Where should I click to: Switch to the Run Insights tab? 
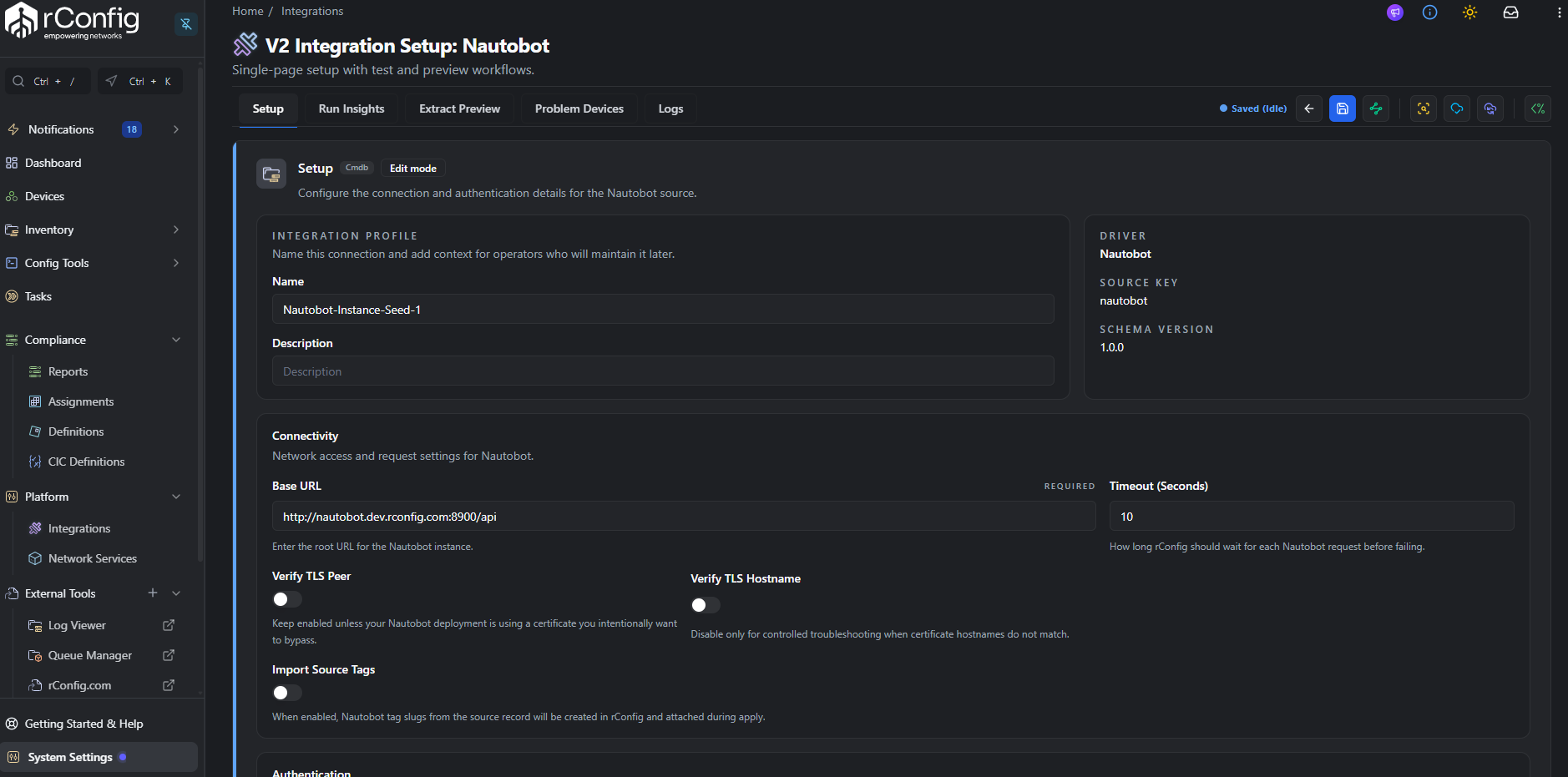point(352,108)
